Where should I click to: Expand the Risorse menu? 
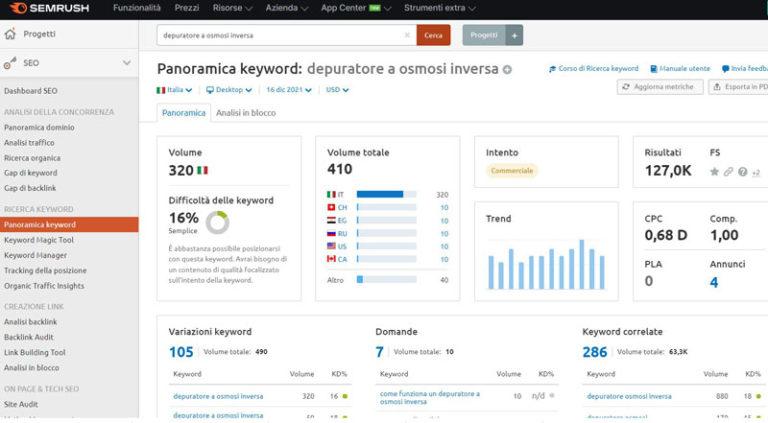tap(232, 8)
